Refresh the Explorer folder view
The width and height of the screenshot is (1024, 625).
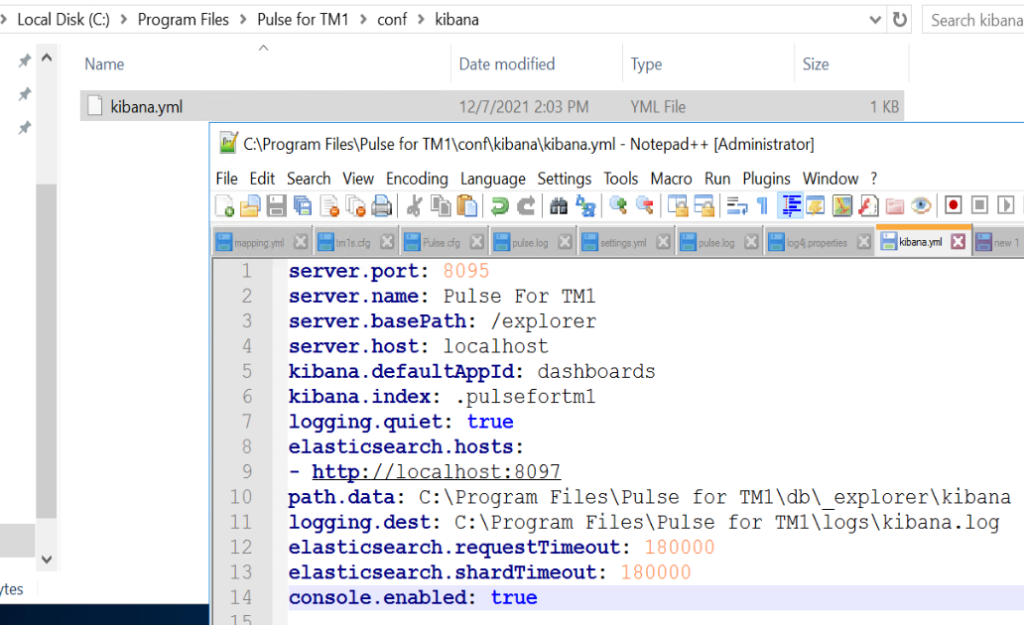coord(900,20)
